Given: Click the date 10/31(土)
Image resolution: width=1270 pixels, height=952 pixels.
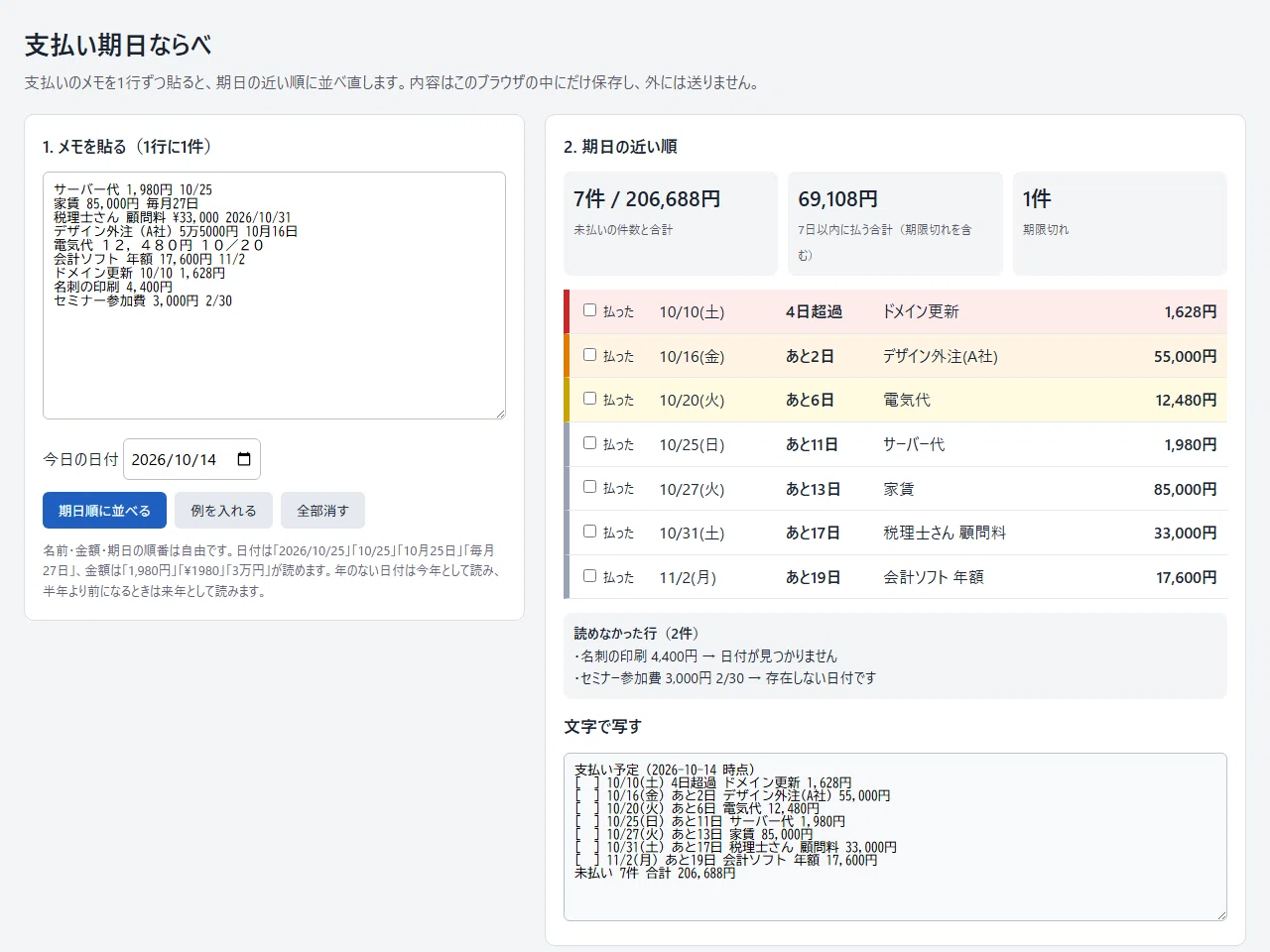Looking at the screenshot, I should point(692,533).
